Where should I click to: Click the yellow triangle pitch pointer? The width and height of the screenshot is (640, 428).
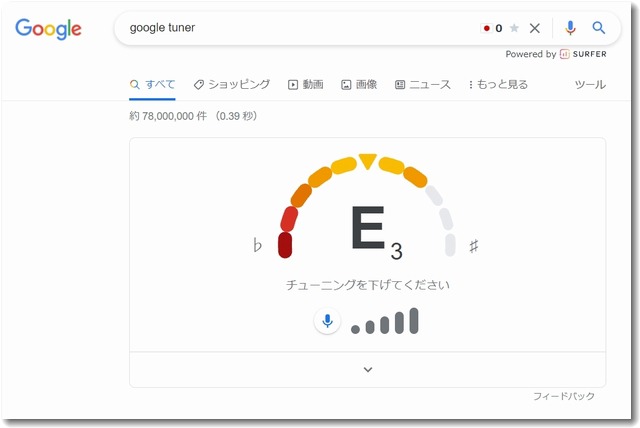[367, 161]
